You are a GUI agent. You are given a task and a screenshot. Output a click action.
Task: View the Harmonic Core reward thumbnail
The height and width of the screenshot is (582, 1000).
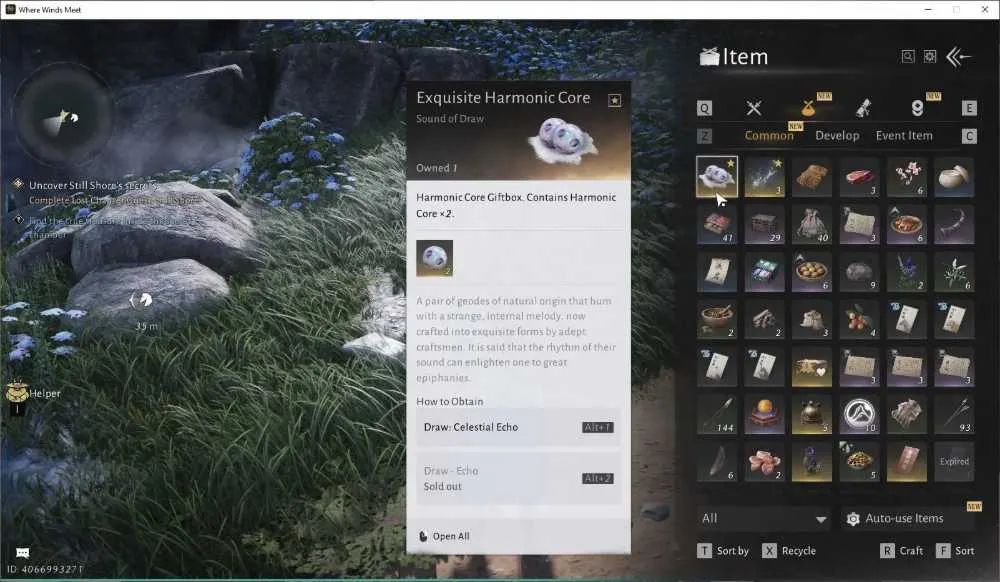click(434, 258)
